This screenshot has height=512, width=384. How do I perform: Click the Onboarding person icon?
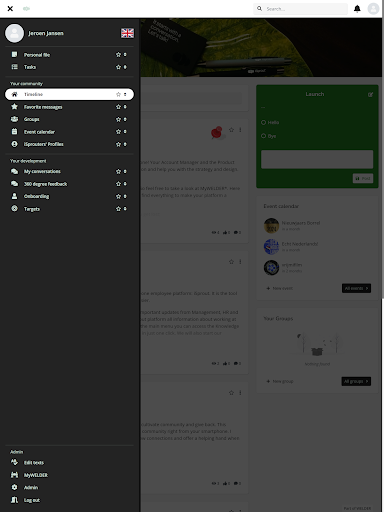[14, 196]
